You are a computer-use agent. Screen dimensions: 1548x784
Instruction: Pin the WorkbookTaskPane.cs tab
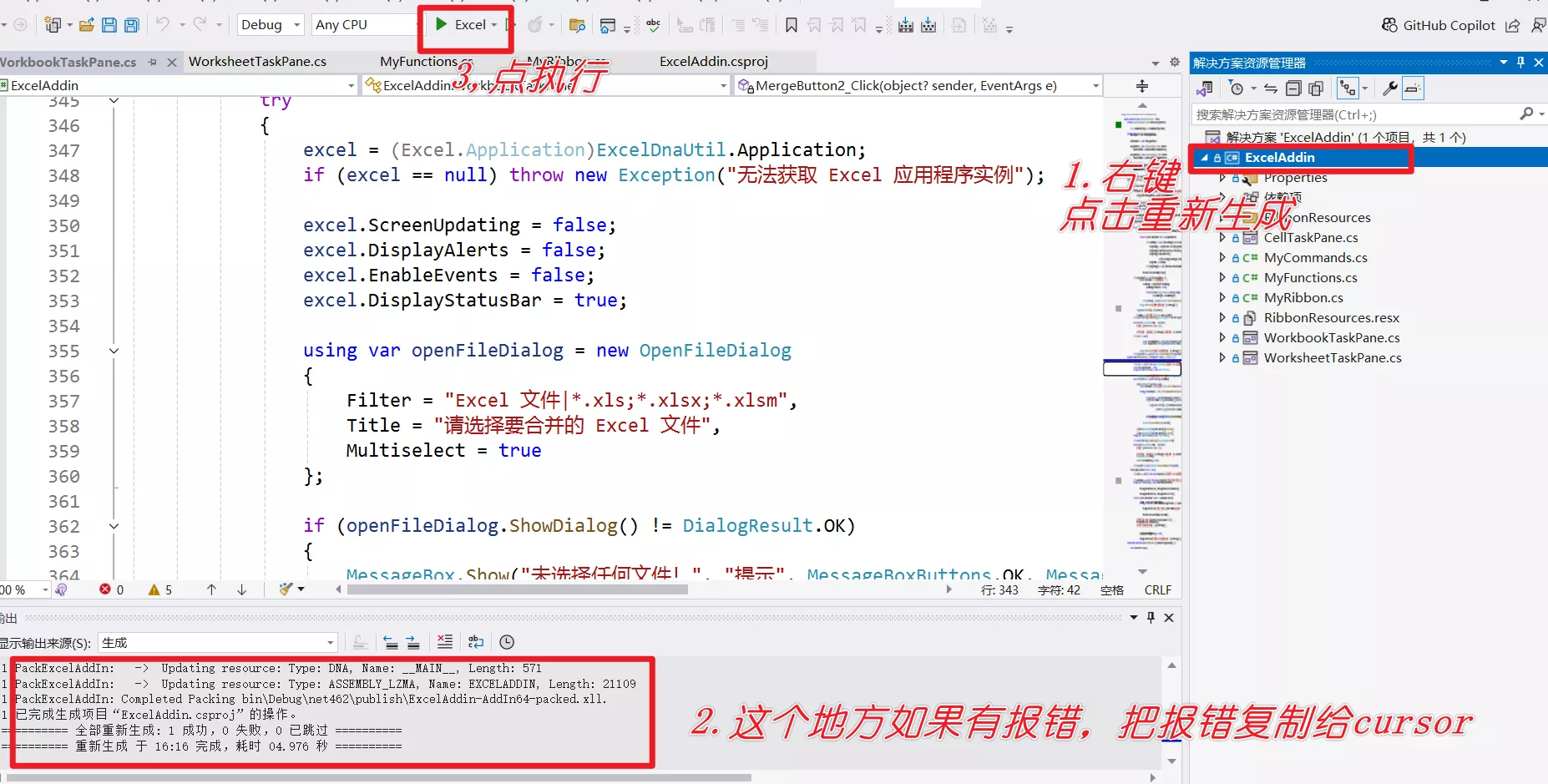pyautogui.click(x=152, y=62)
